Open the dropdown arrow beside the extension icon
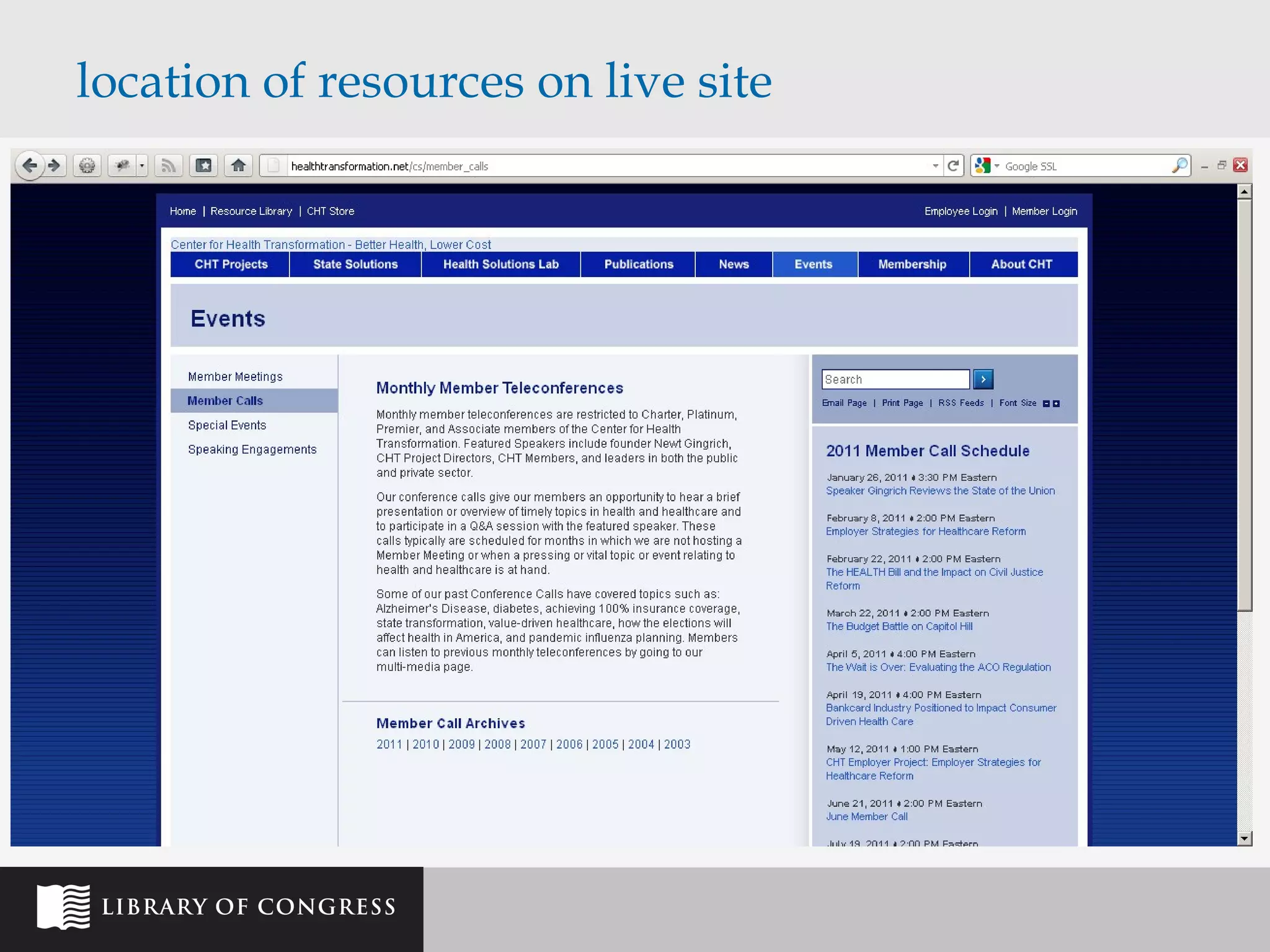1270x952 pixels. point(142,165)
